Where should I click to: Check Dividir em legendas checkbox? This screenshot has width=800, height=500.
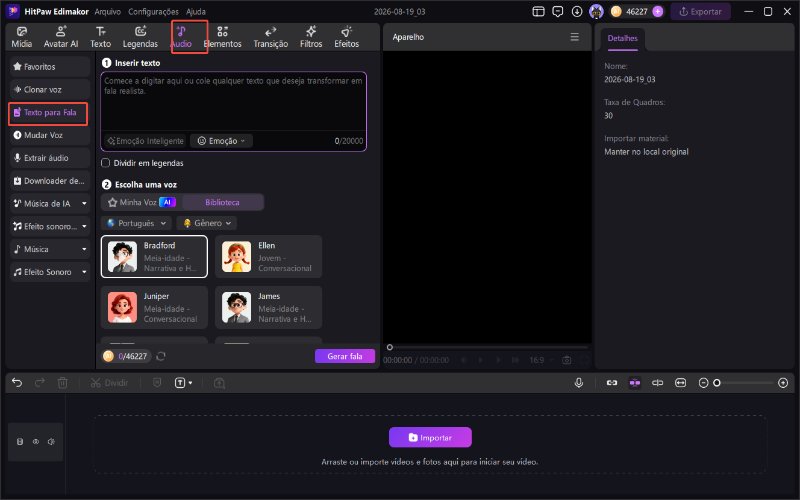pos(106,163)
